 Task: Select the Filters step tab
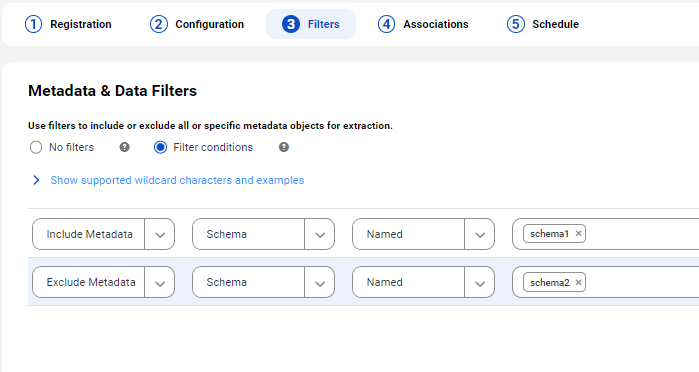click(311, 24)
